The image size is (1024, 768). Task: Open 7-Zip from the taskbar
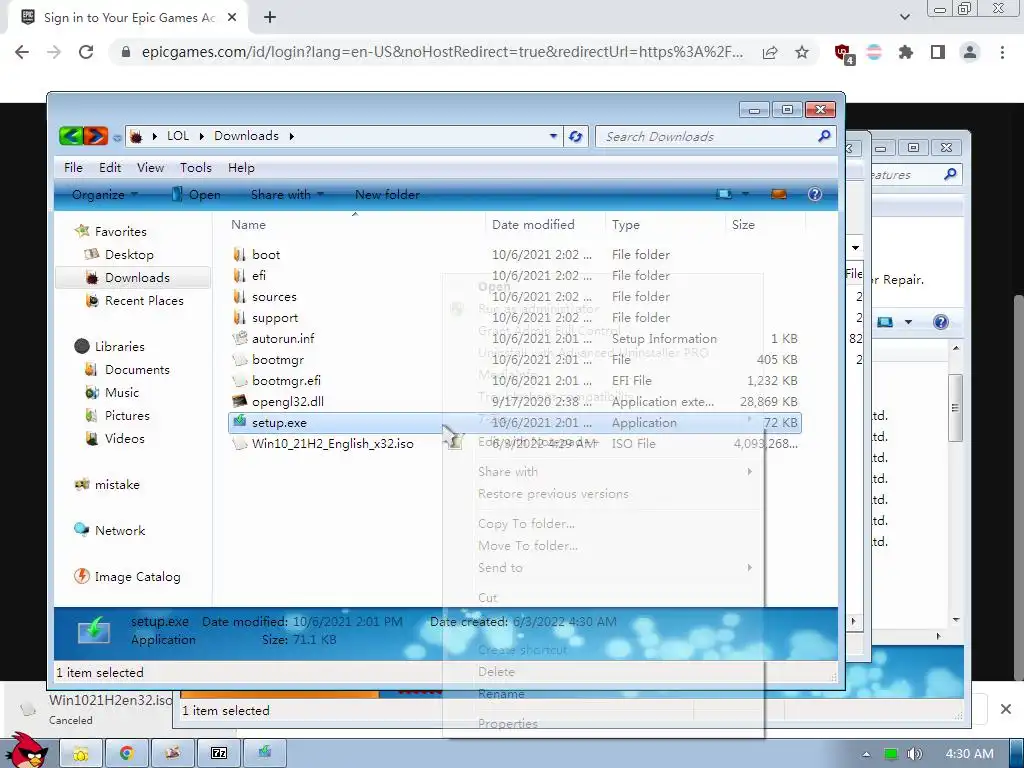[x=219, y=753]
